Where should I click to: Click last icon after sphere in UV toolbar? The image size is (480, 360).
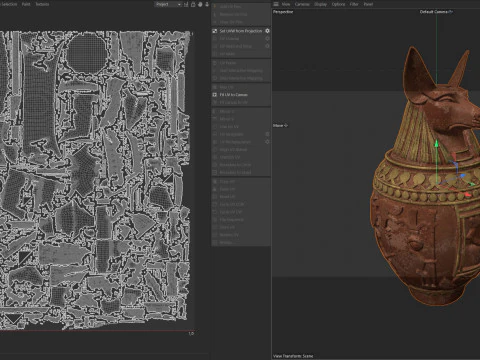(207, 4)
